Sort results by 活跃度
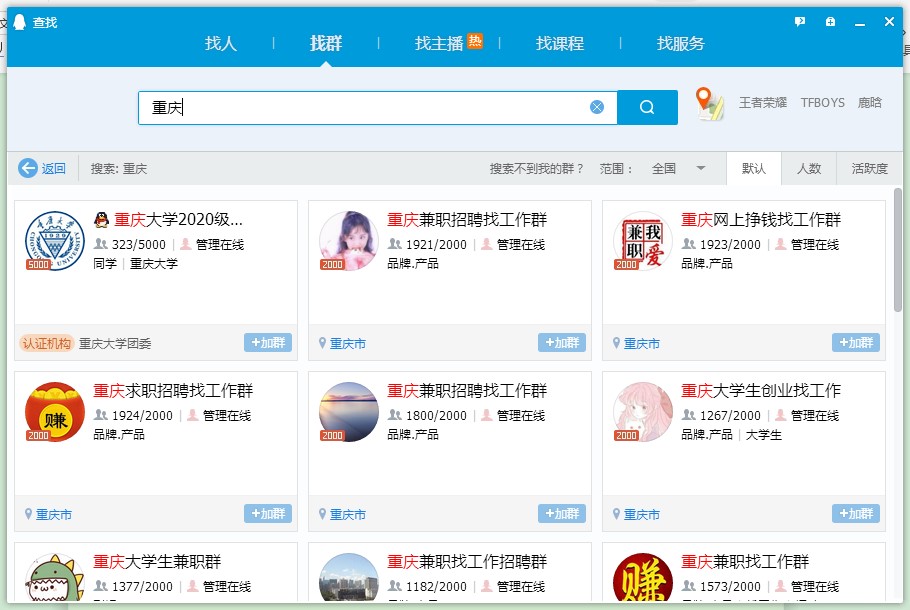910x610 pixels. click(869, 168)
